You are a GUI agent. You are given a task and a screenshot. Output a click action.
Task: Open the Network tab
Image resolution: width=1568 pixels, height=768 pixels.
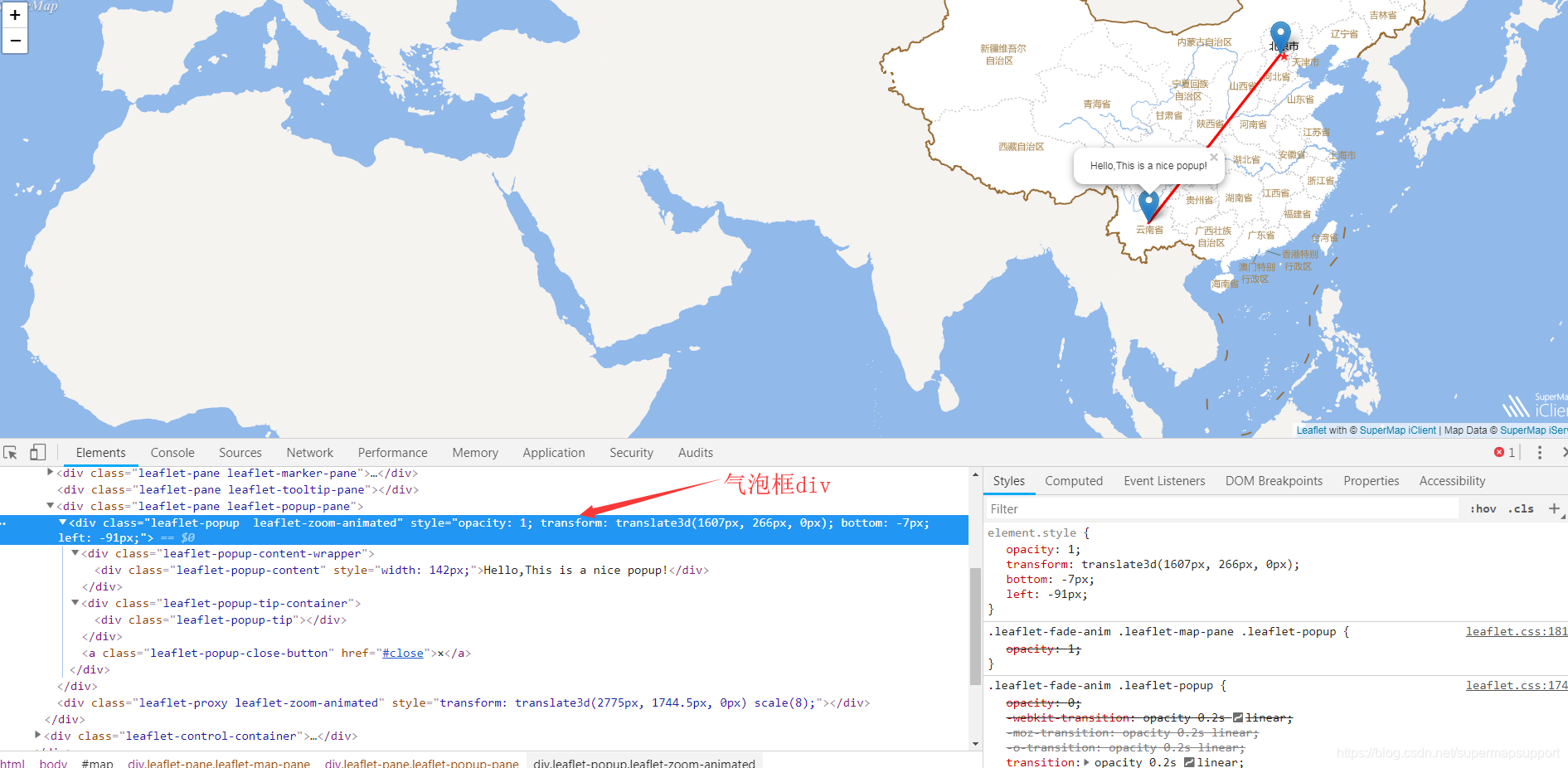pyautogui.click(x=310, y=452)
